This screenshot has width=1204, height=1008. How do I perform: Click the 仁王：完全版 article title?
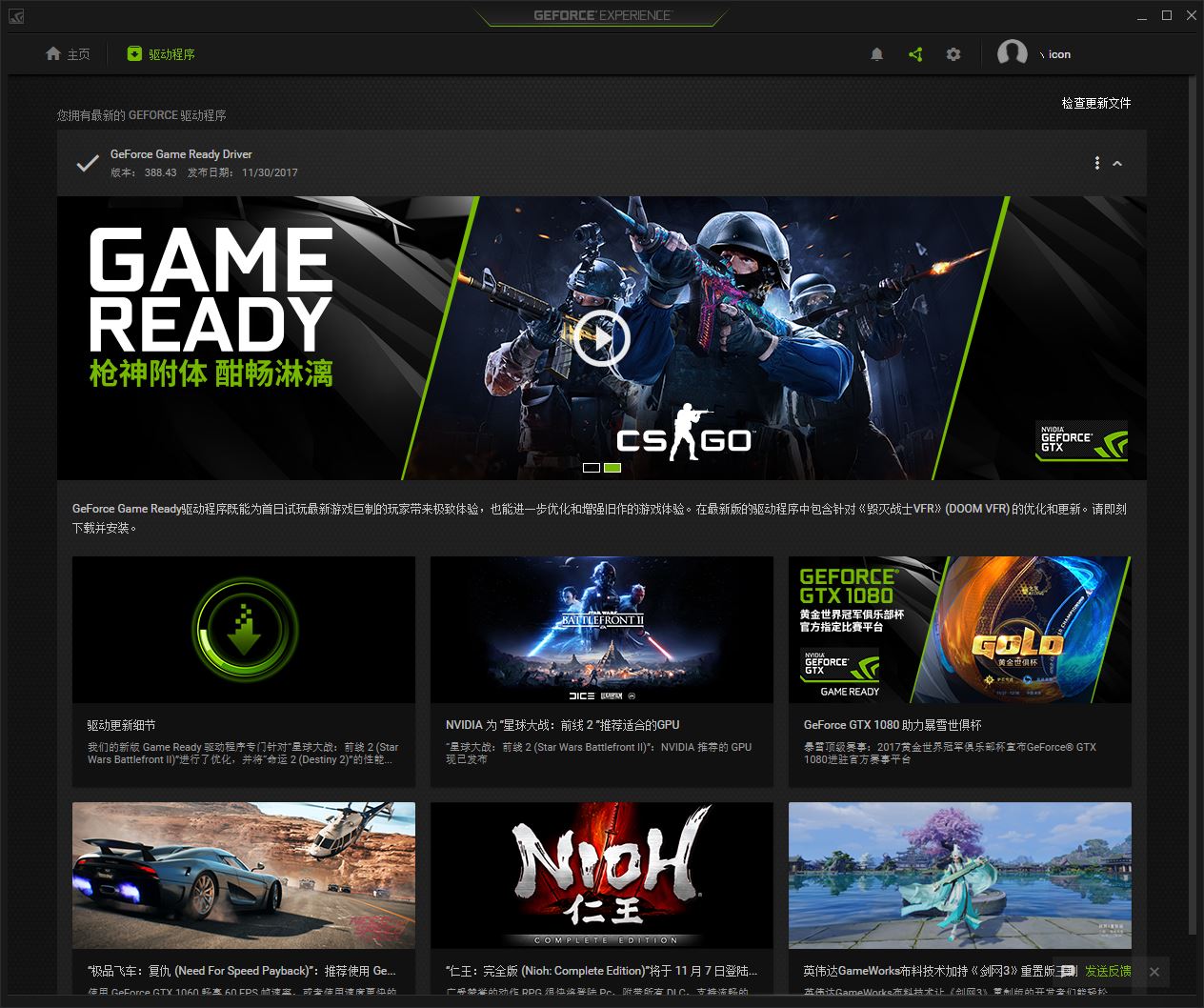(x=601, y=971)
